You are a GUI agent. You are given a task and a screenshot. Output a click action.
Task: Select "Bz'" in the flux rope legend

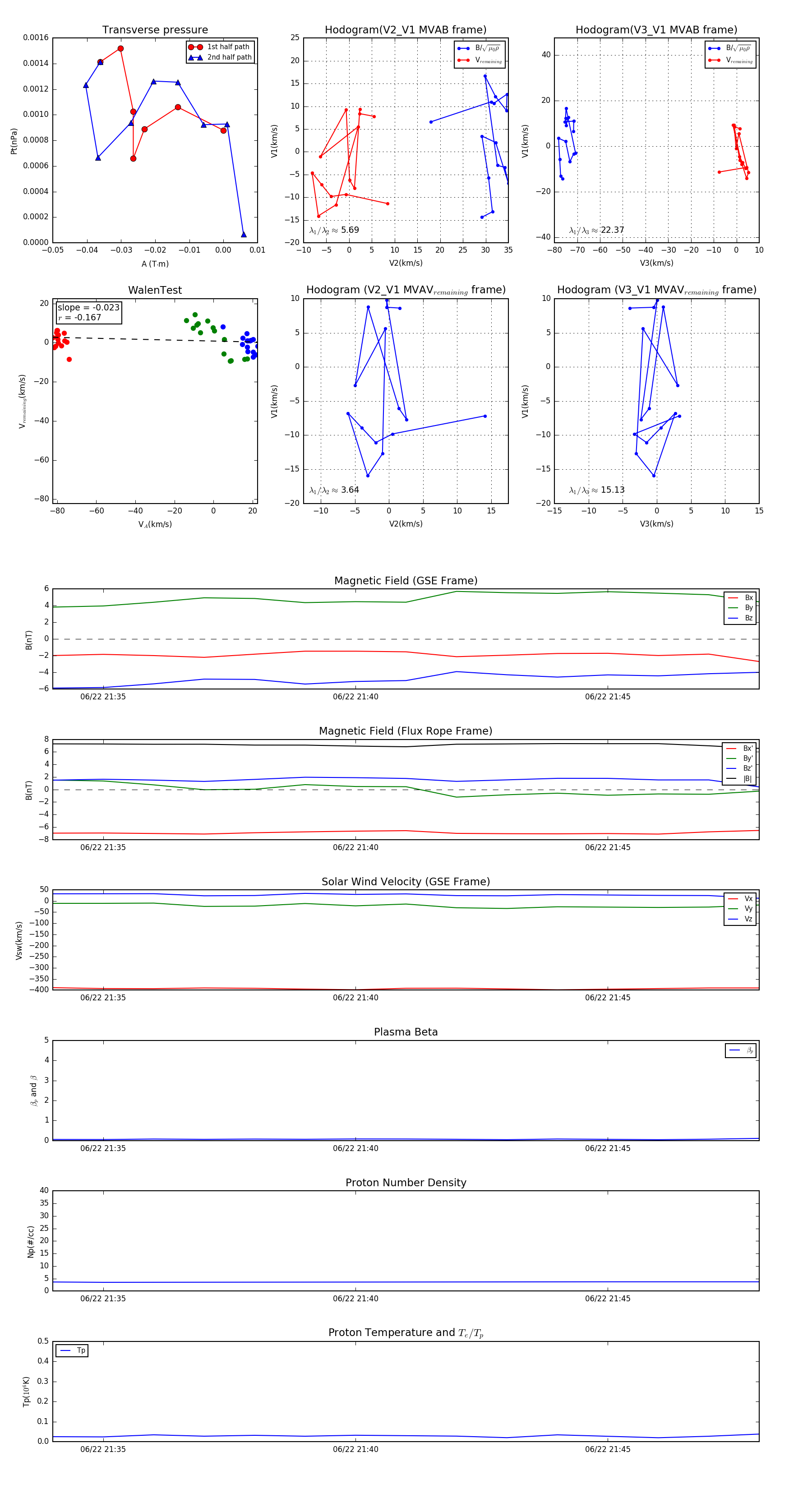click(739, 768)
